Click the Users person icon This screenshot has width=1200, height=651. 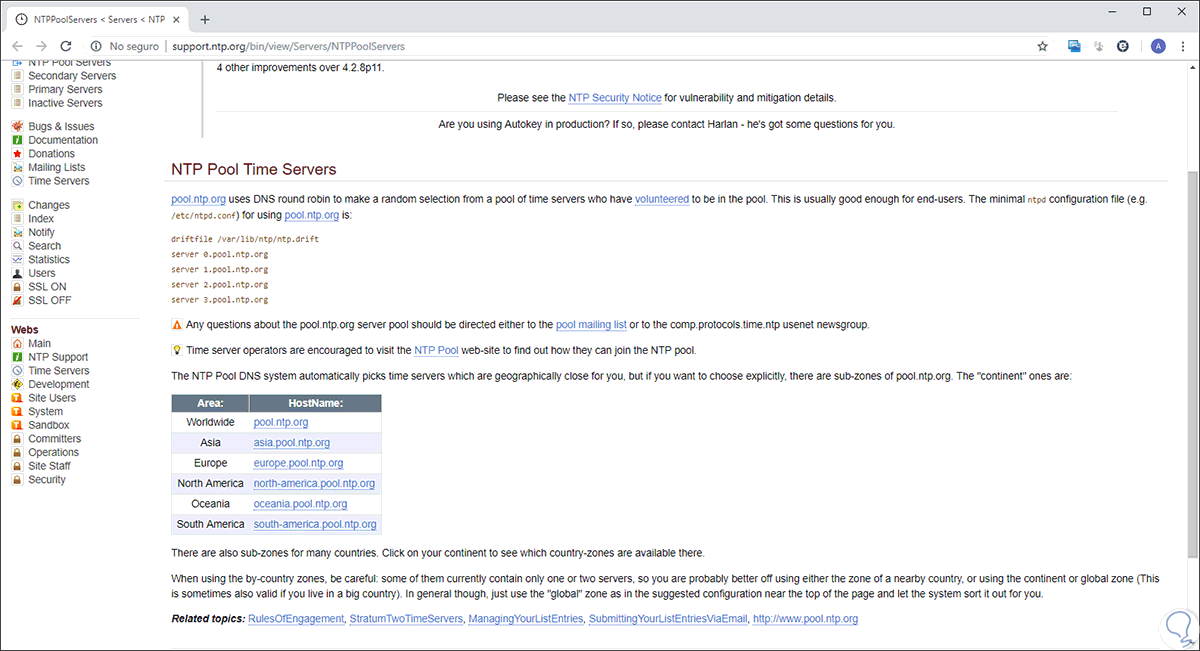pos(17,273)
